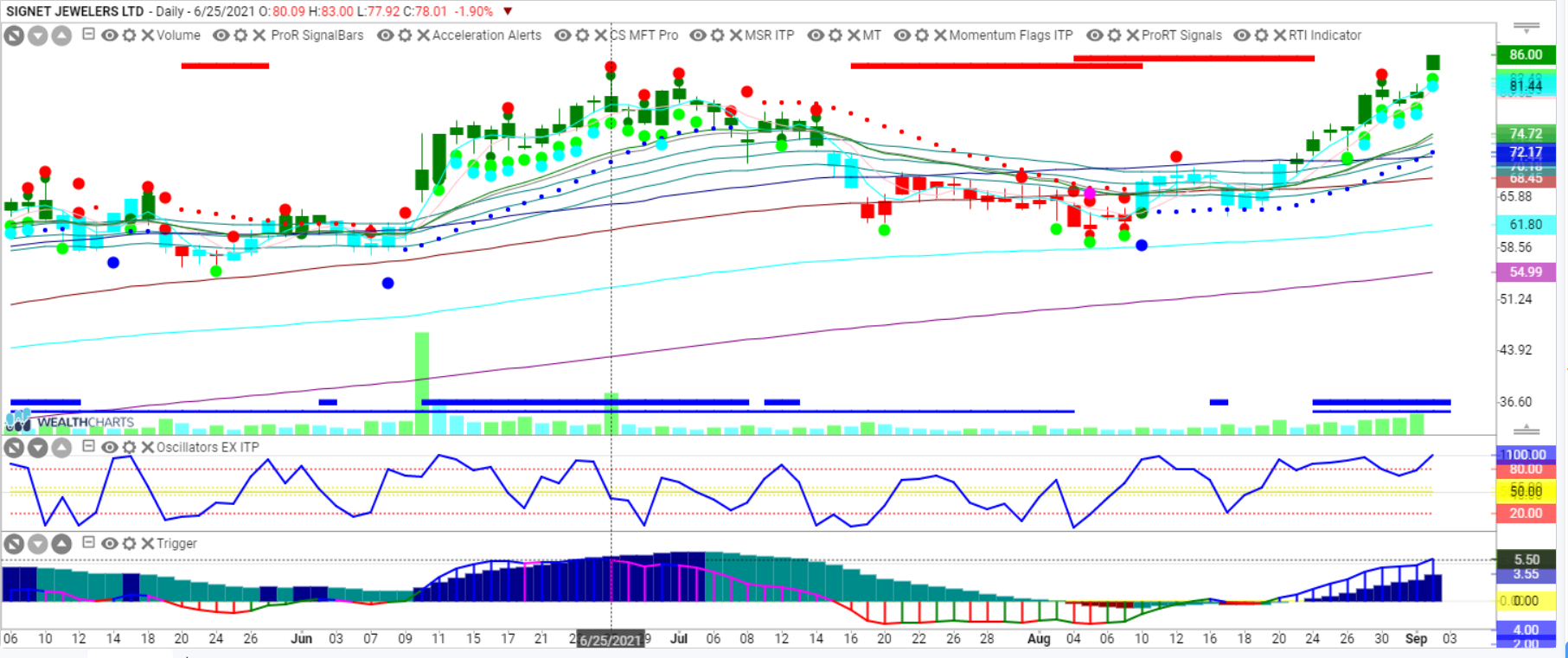Image resolution: width=1568 pixels, height=658 pixels.
Task: Collapse the Oscillators EX ITP legend
Action: [88, 446]
